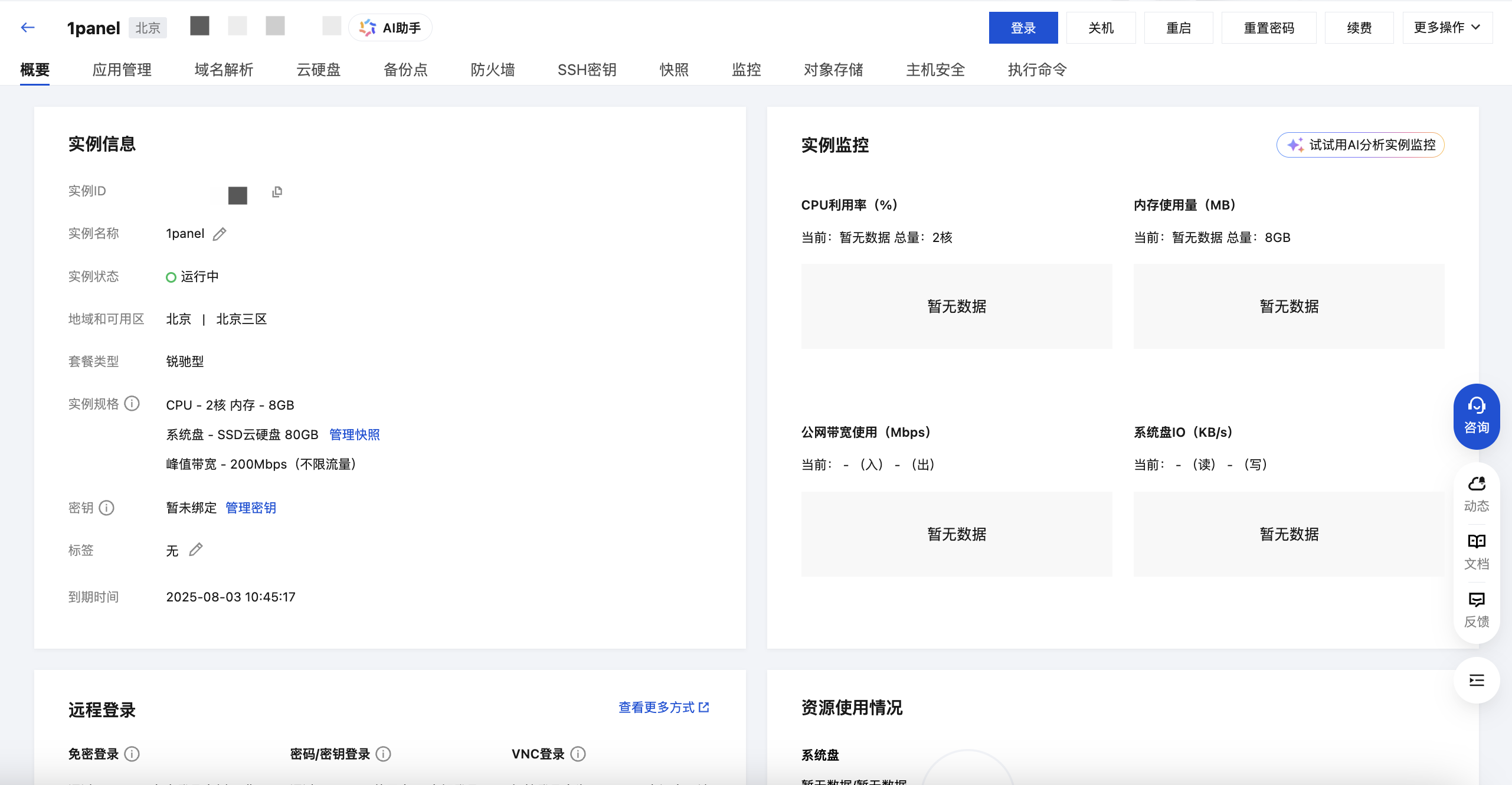Open 查看更多方式 link

pos(664,708)
